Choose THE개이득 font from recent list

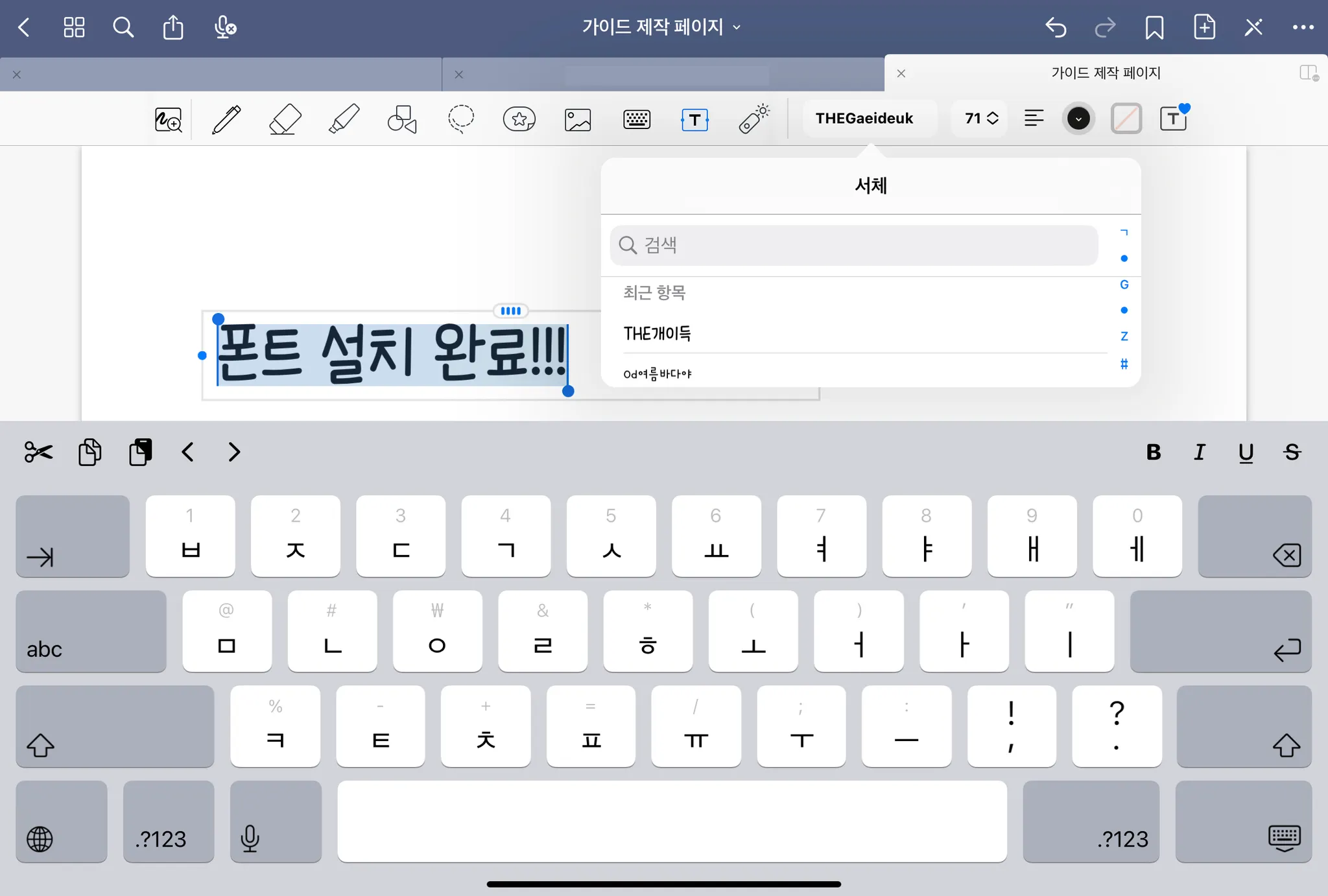tap(658, 333)
